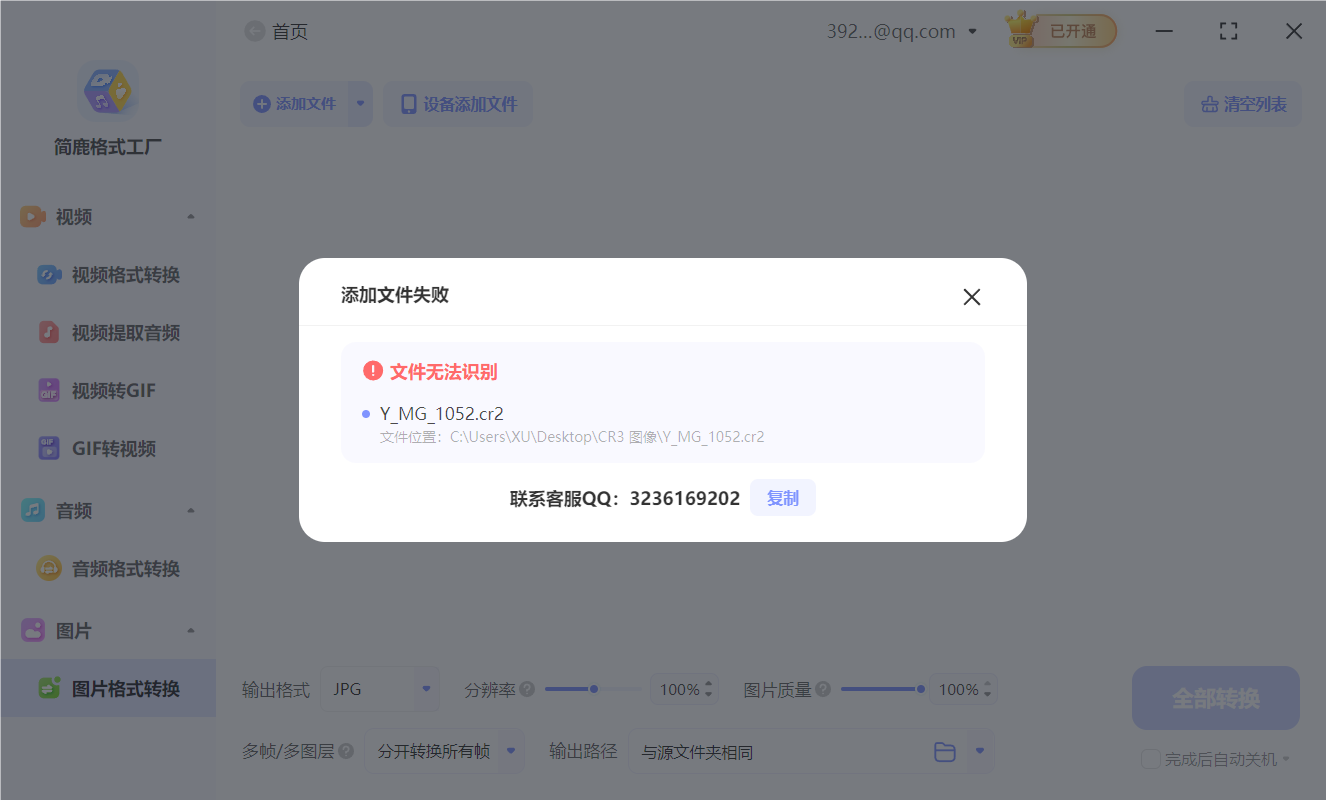Viewport: 1326px width, 800px height.
Task: Increase resolution using the 100% stepper
Action: tap(709, 682)
